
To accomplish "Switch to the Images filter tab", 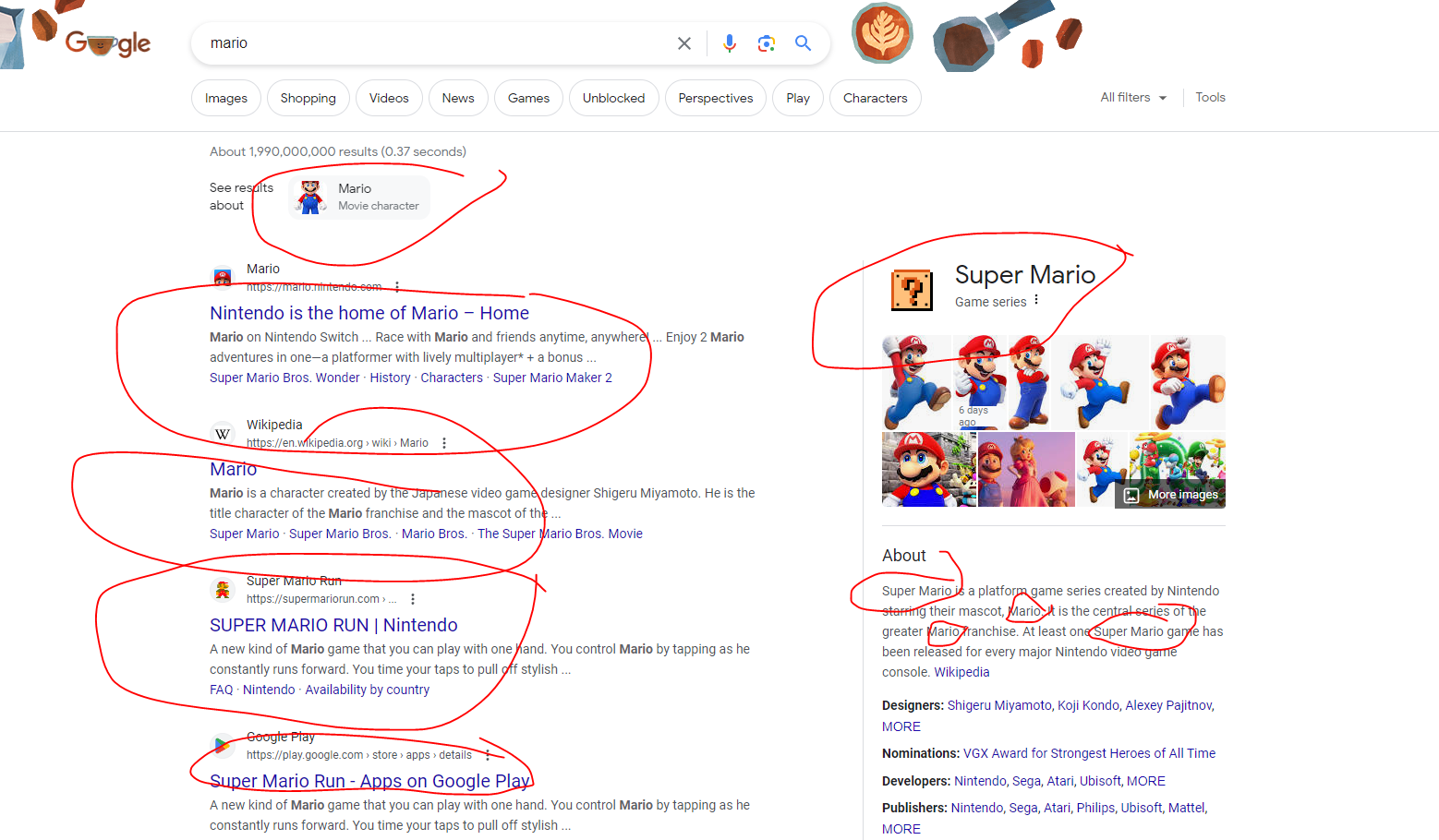I will (226, 99).
